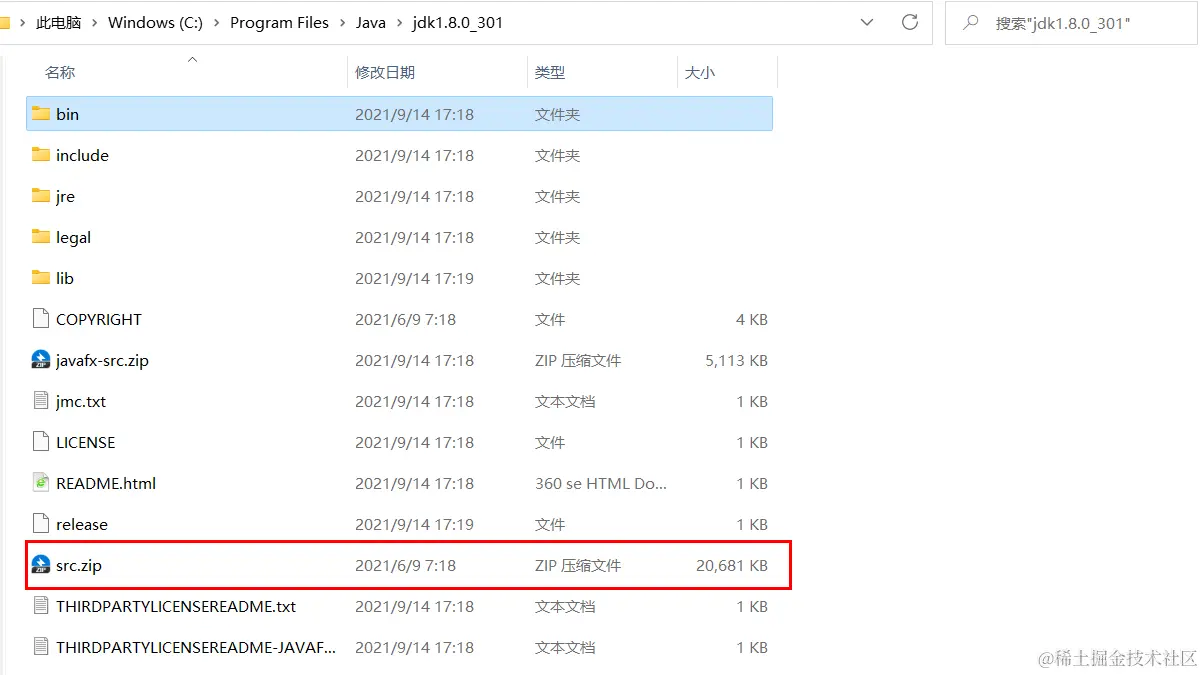Image resolution: width=1204 pixels, height=675 pixels.
Task: Click the 2021/6/9 7:18 date of src.zip
Action: tap(405, 565)
